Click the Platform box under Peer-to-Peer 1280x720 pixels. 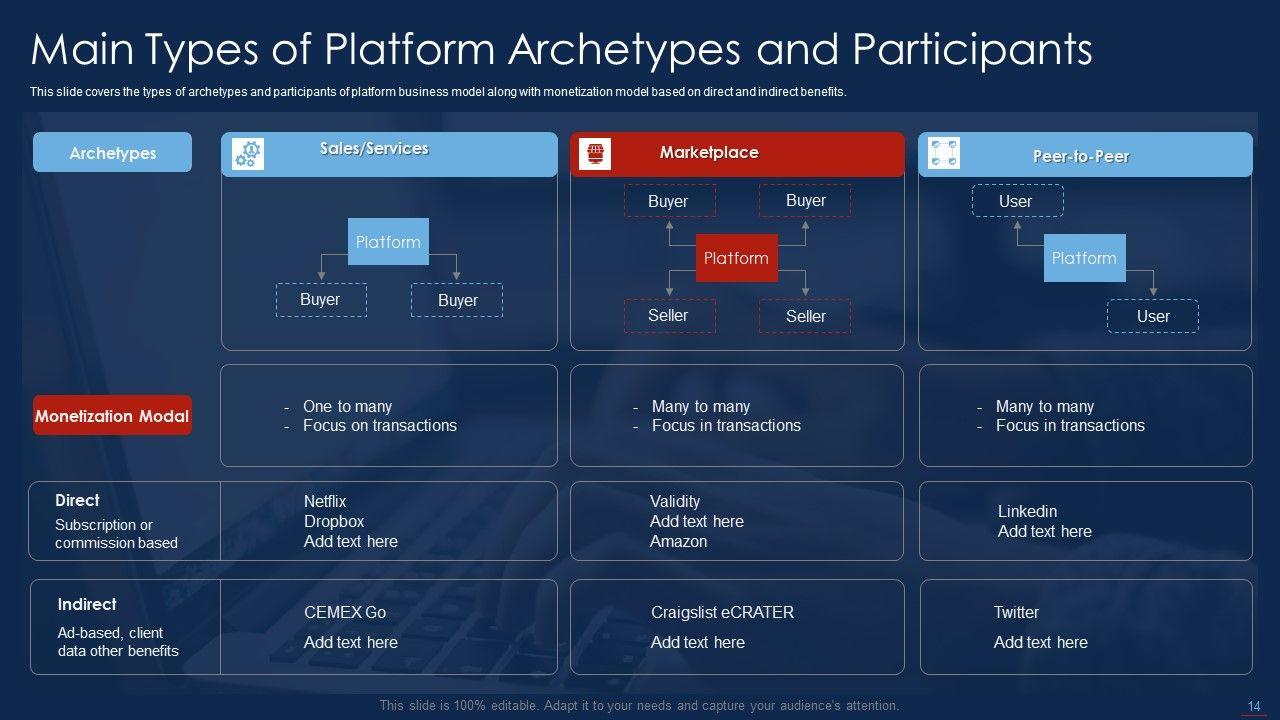(1084, 258)
